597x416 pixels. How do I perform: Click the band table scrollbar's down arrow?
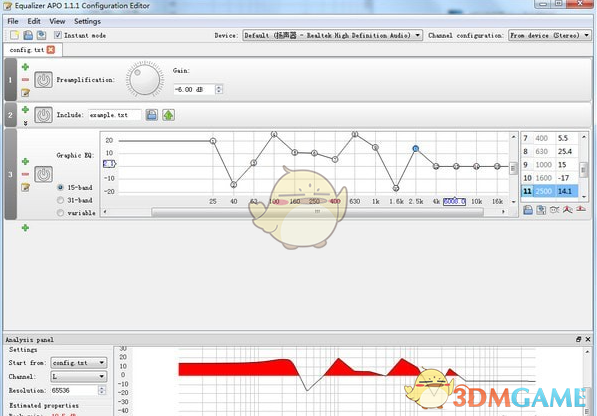584,197
